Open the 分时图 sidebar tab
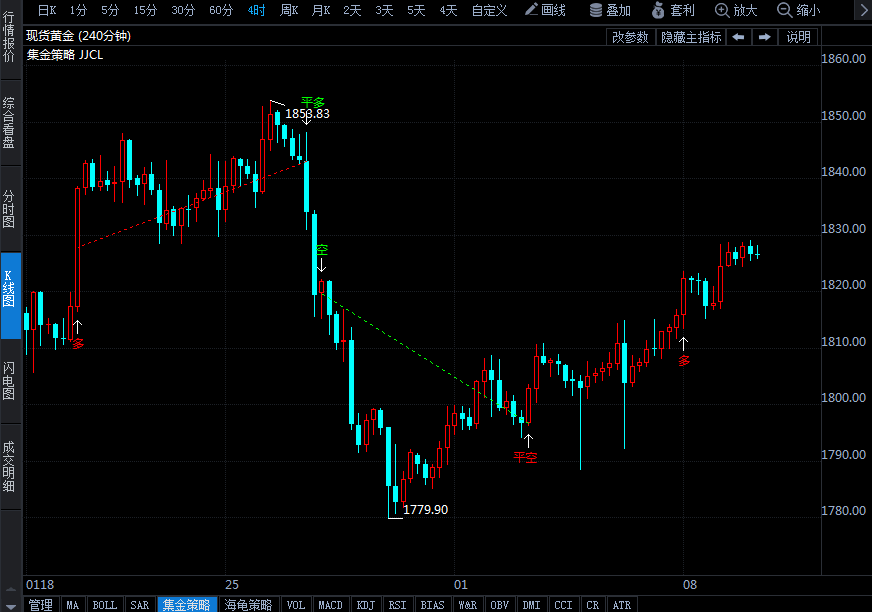Screen dimensions: 872x612 pos(9,209)
